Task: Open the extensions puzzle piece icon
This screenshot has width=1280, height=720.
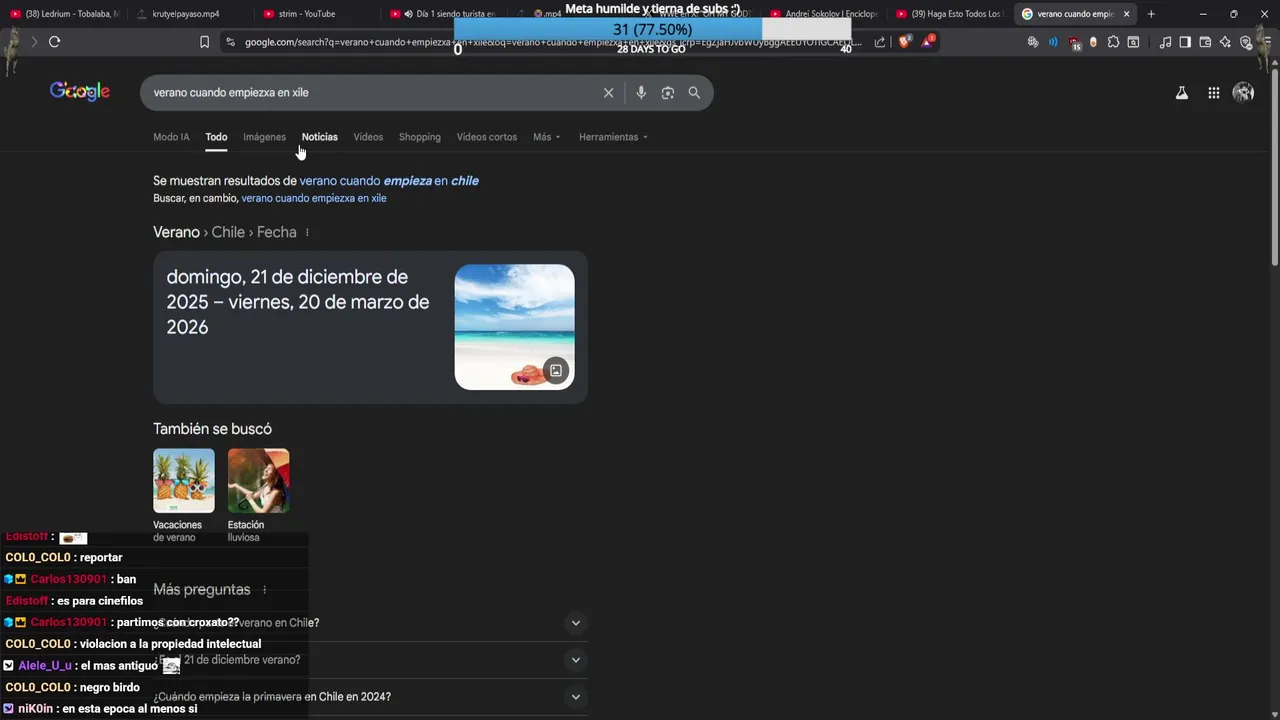Action: [1113, 42]
